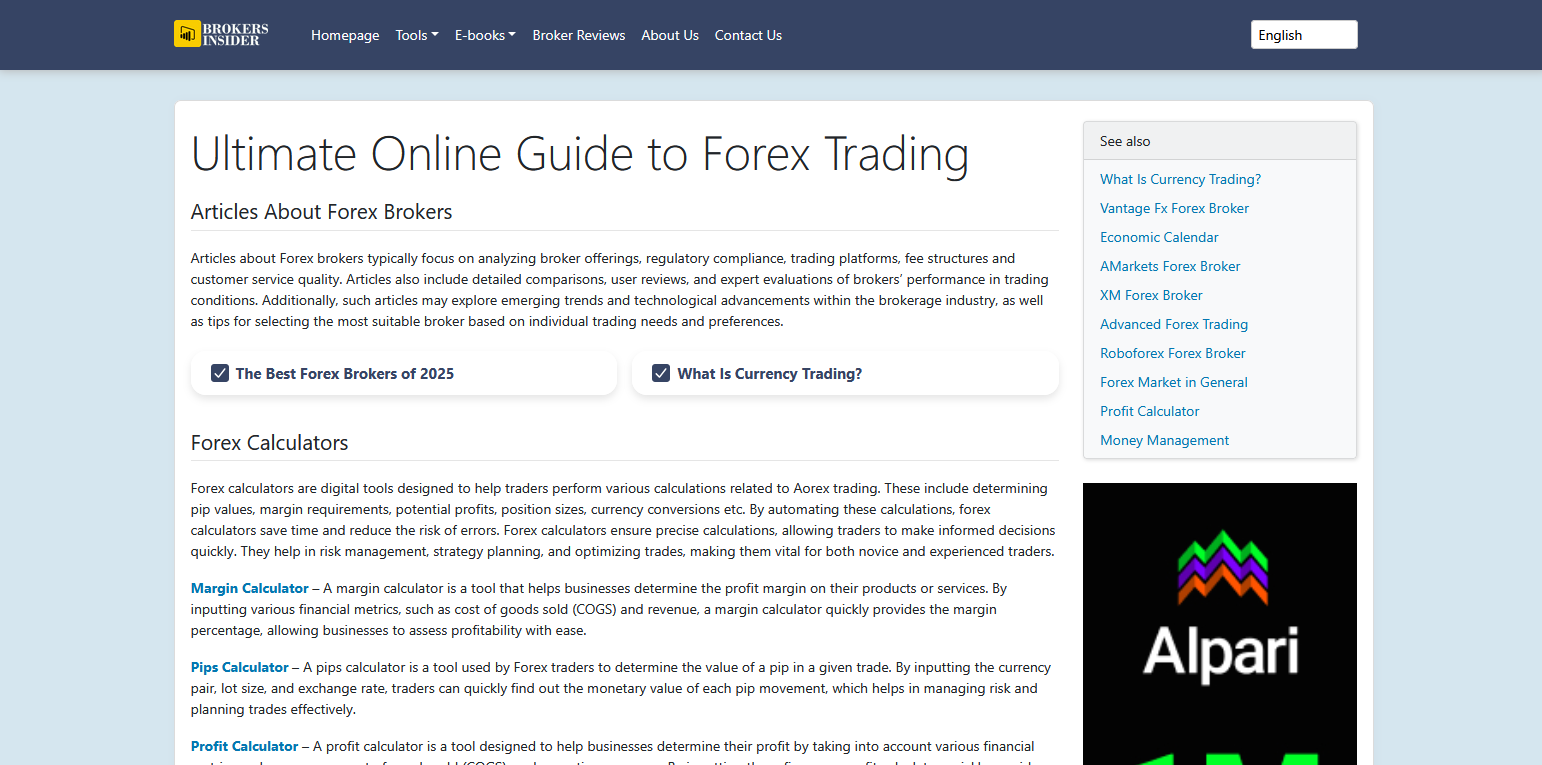This screenshot has width=1542, height=765.
Task: Open the Homepage menu item
Action: pos(345,35)
